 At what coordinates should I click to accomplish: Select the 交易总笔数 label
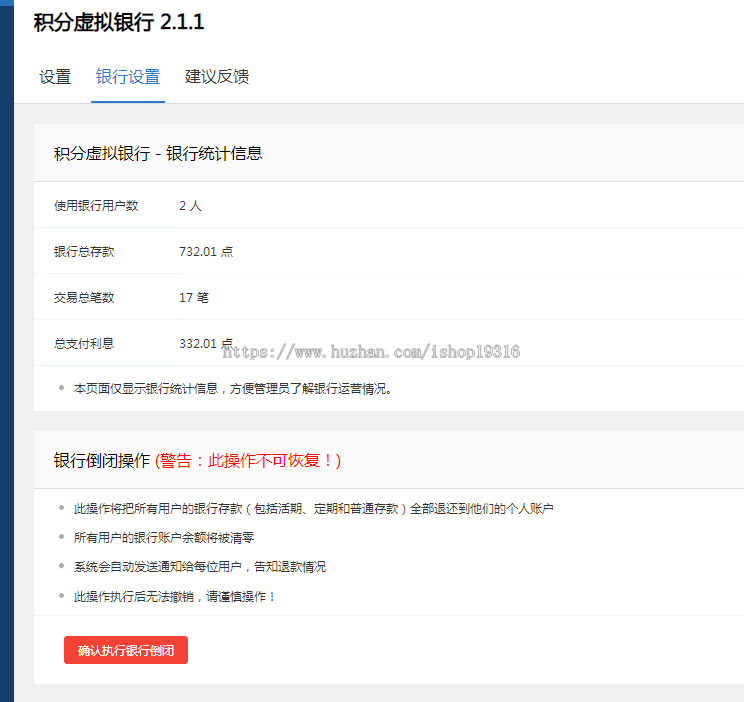84,298
